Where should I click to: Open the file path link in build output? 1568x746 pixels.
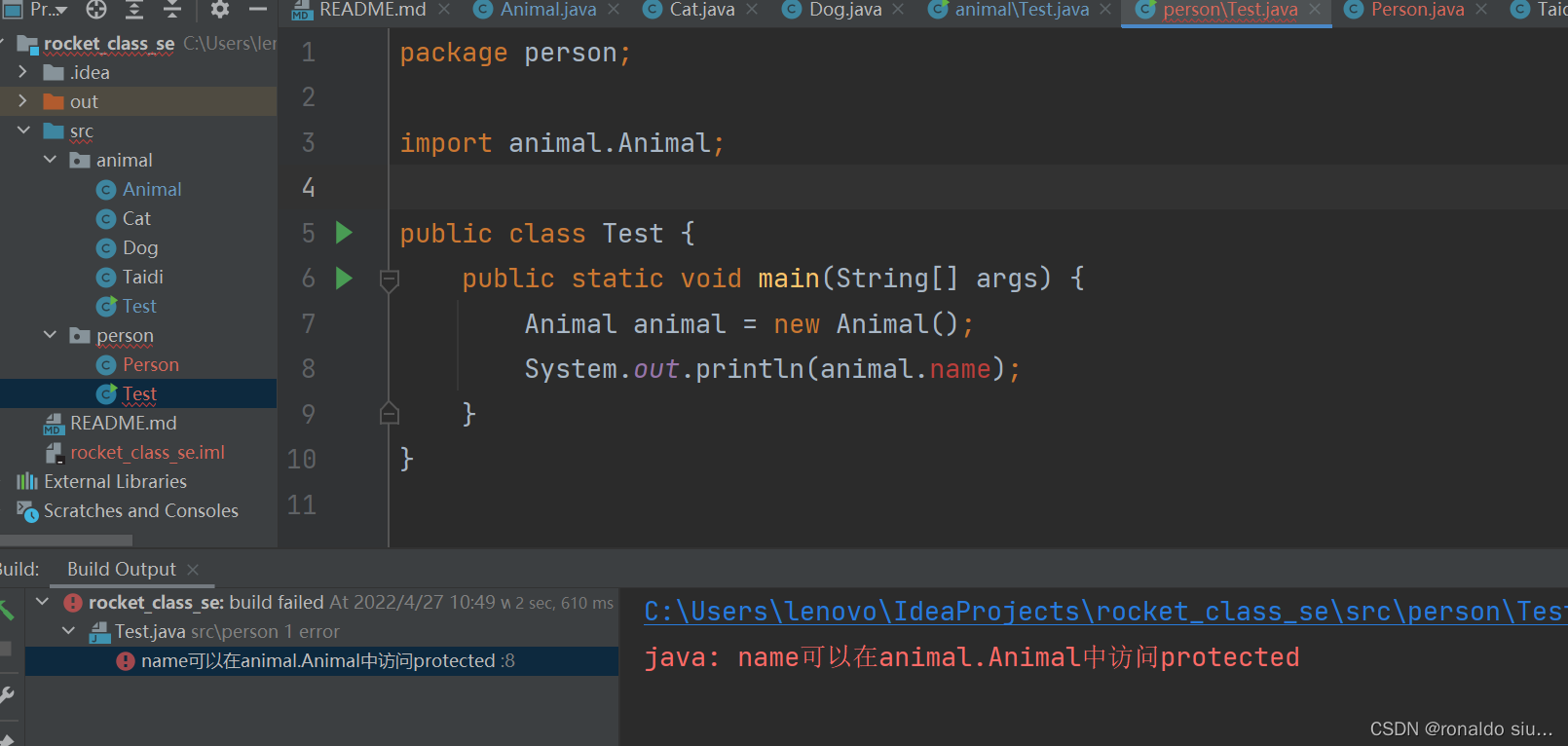tap(1105, 612)
